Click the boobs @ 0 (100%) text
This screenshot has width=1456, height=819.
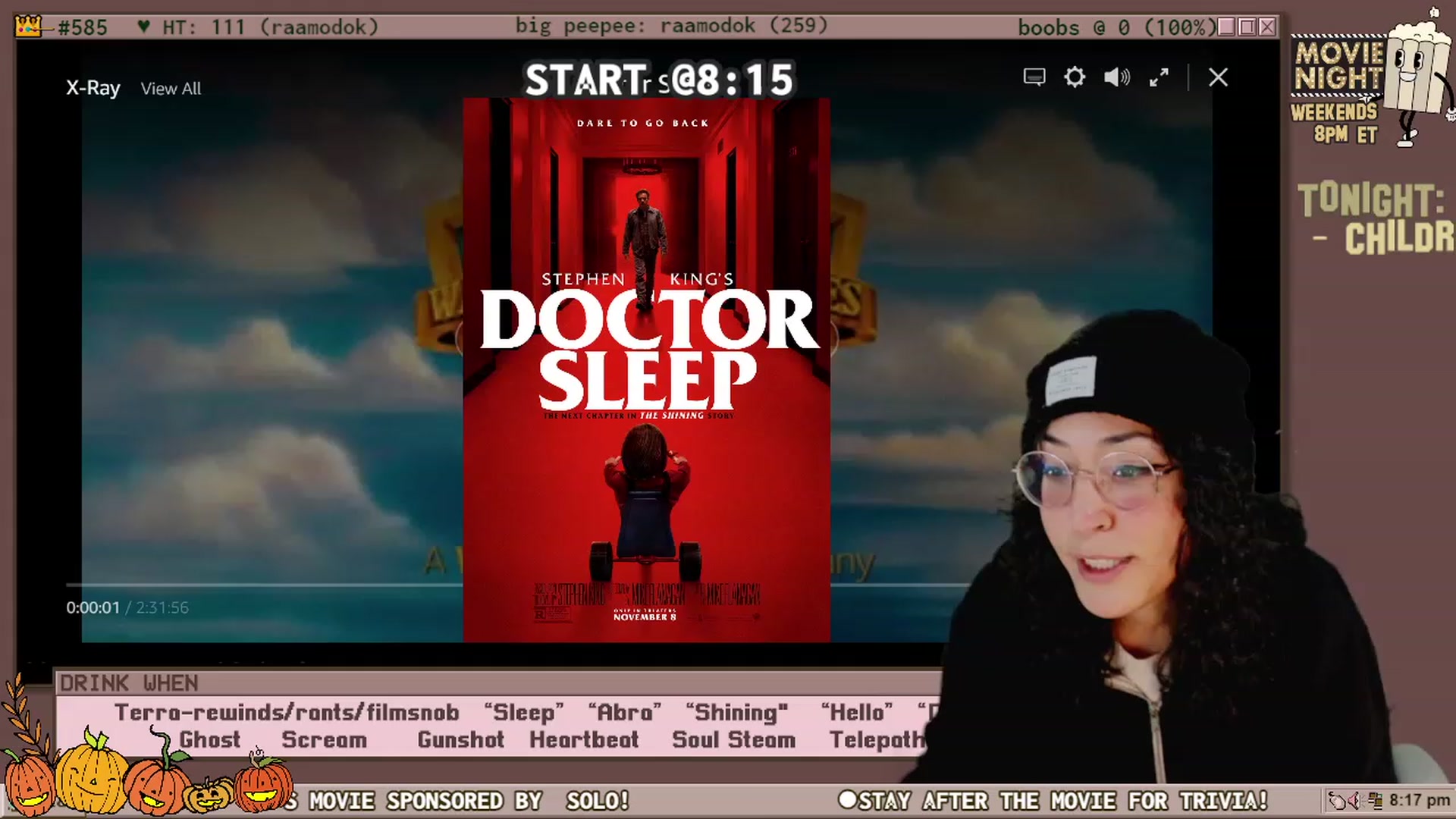tap(1116, 27)
